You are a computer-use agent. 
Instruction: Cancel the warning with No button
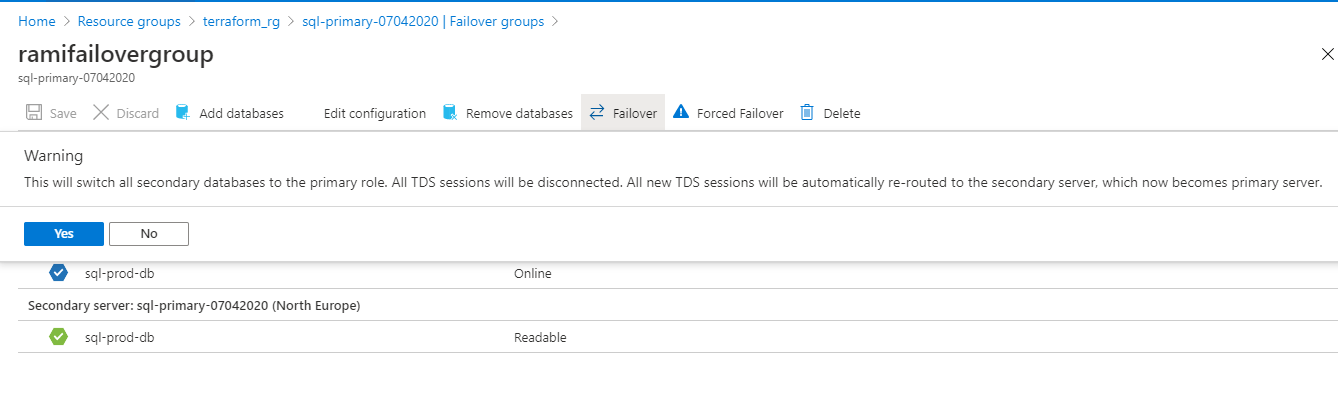[x=149, y=233]
